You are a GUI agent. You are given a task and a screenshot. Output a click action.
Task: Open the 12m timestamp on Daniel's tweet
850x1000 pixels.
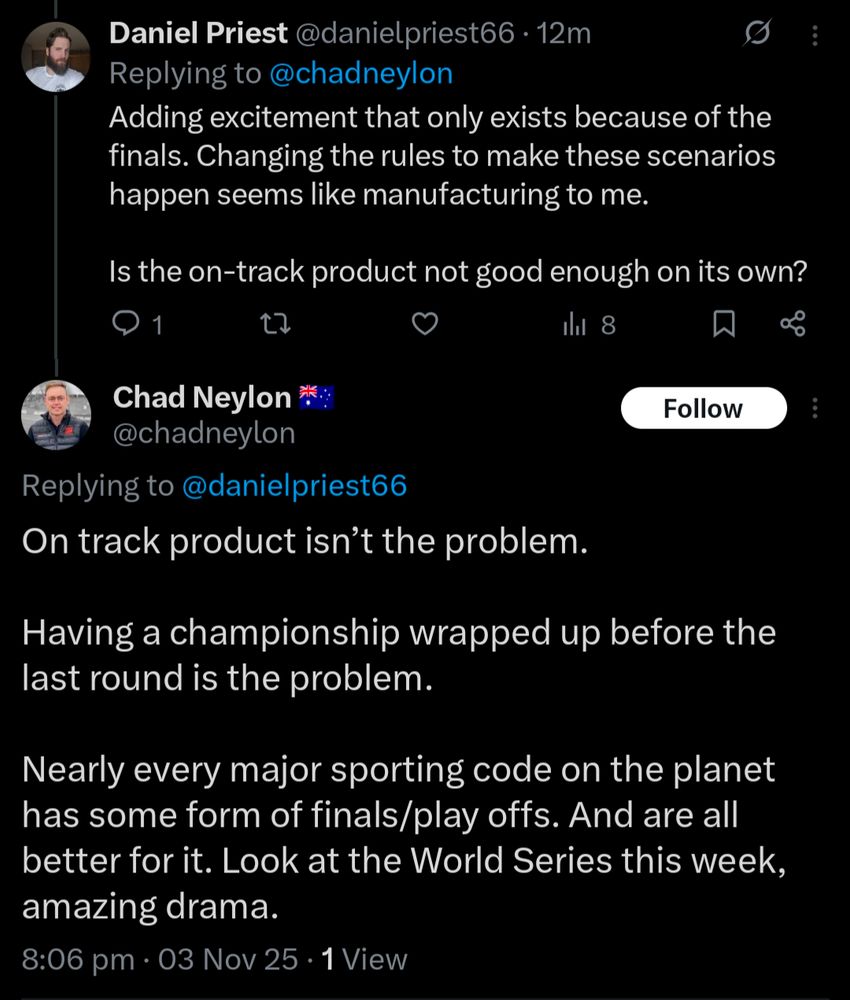564,33
